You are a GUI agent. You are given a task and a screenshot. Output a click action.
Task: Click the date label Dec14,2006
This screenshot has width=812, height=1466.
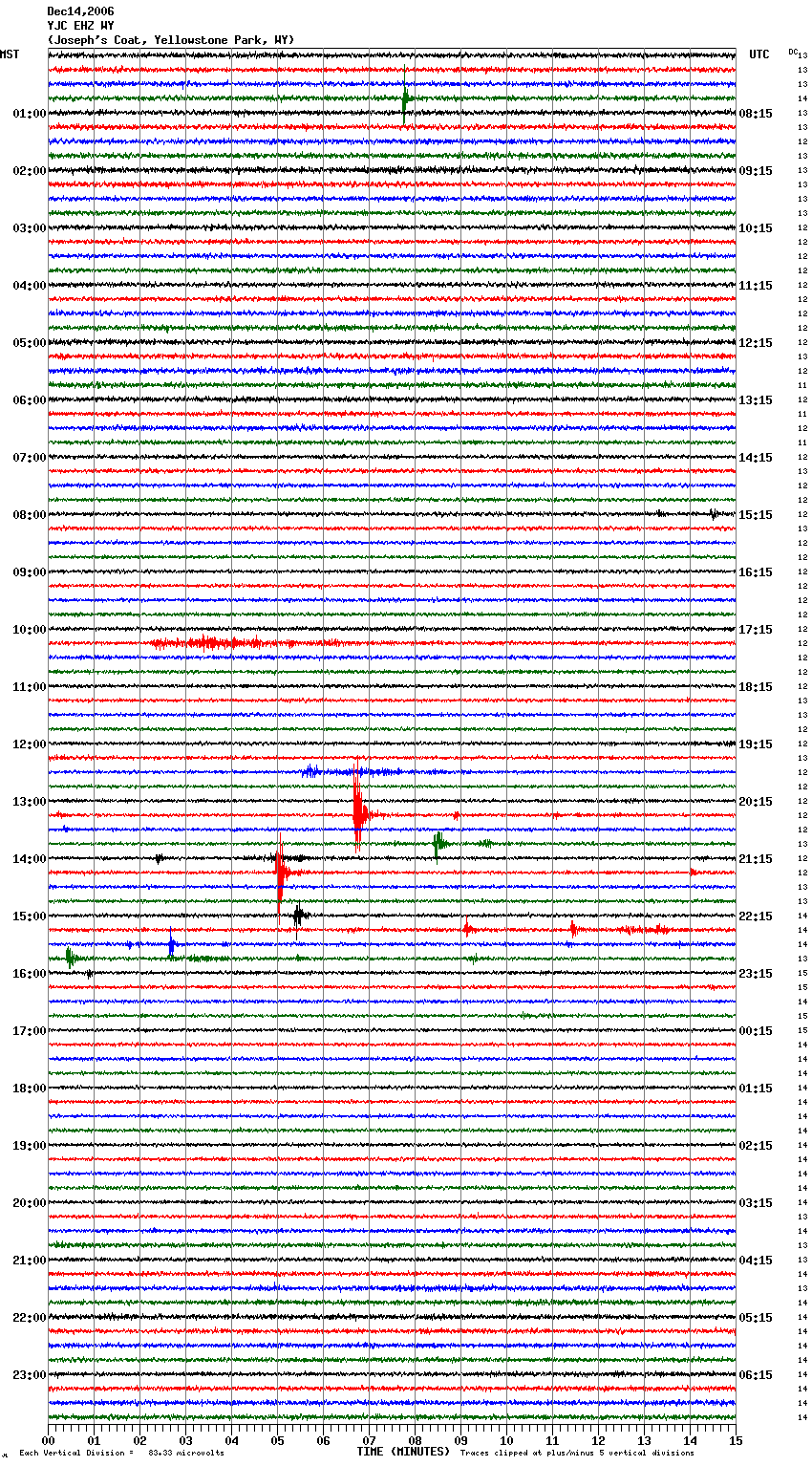[x=80, y=11]
